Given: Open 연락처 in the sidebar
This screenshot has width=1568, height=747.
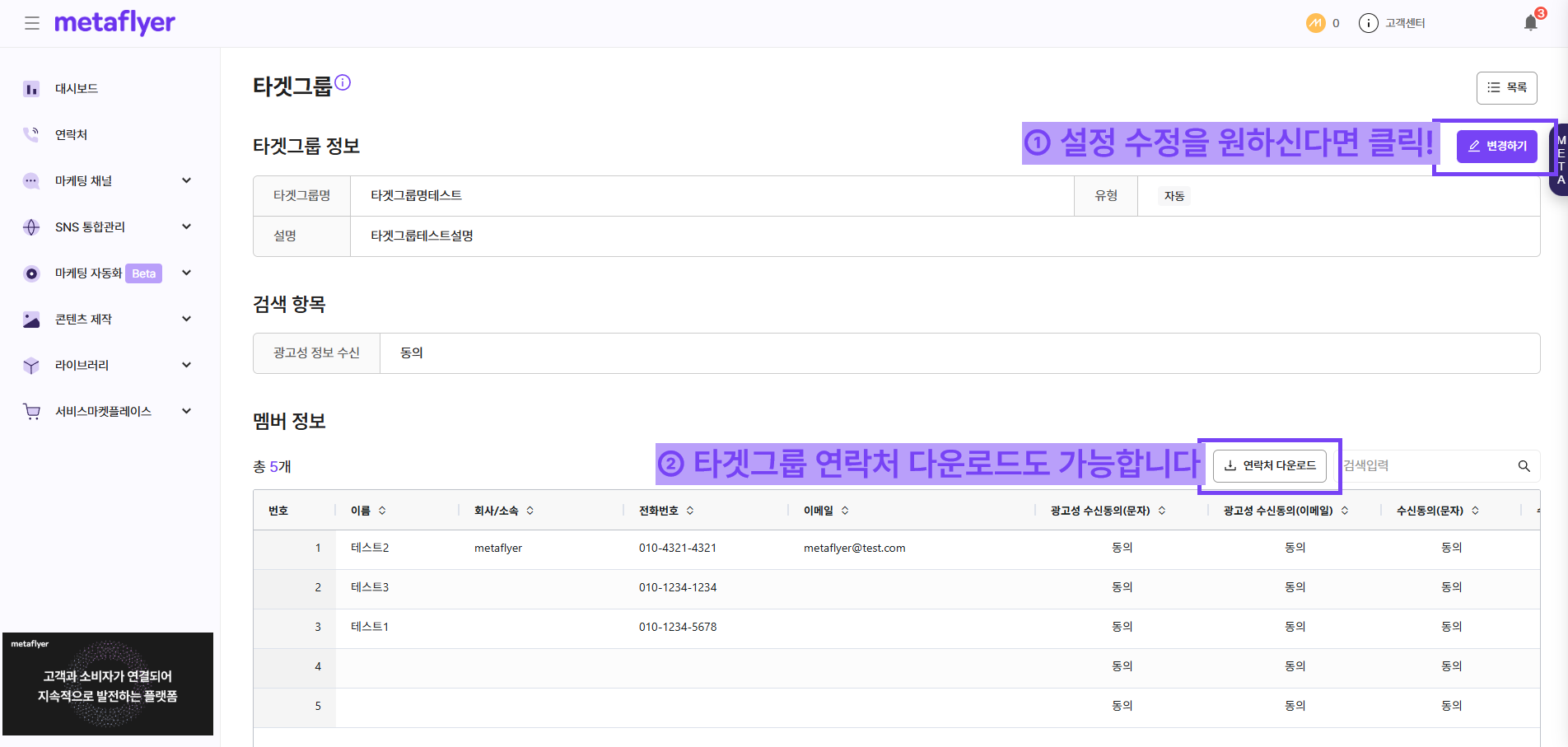Looking at the screenshot, I should (x=71, y=135).
